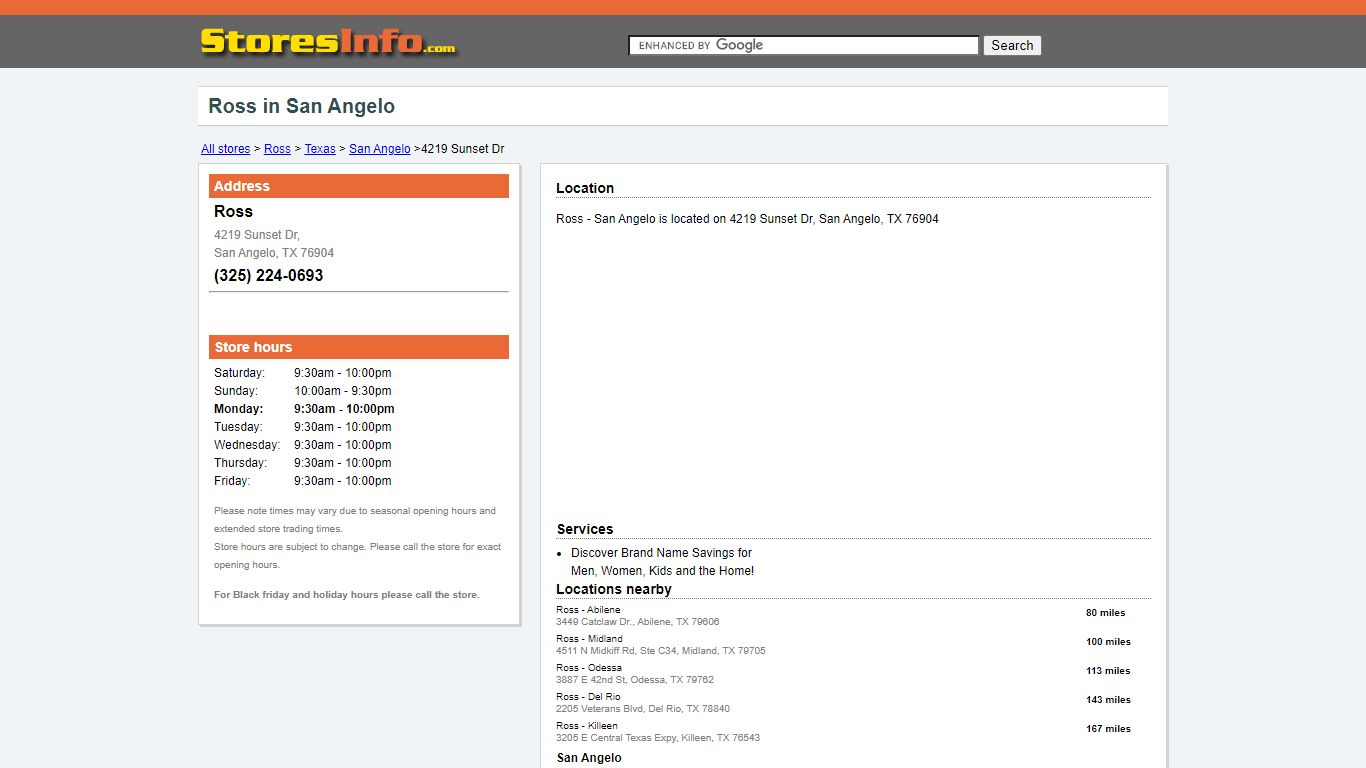This screenshot has height=768, width=1366.
Task: Click the Search button
Action: click(1012, 45)
